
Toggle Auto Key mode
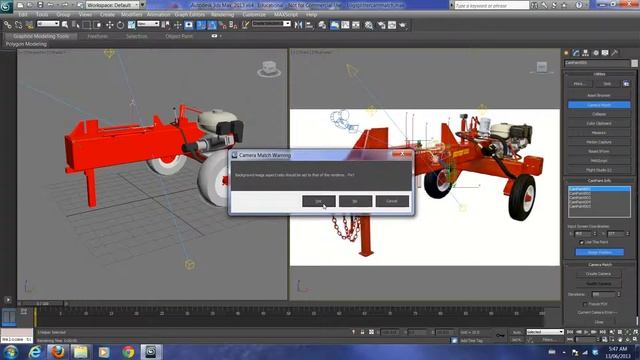(x=517, y=332)
